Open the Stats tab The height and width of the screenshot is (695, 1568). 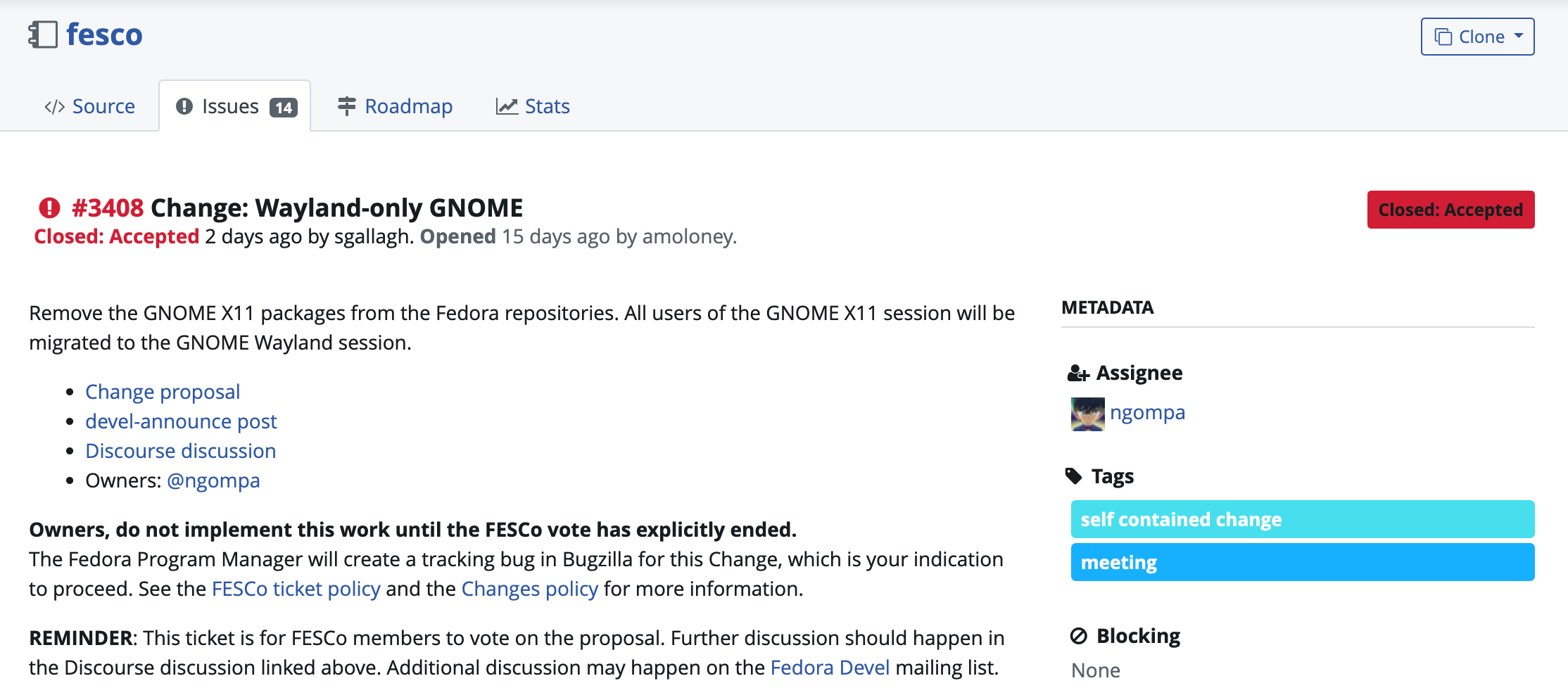[547, 106]
